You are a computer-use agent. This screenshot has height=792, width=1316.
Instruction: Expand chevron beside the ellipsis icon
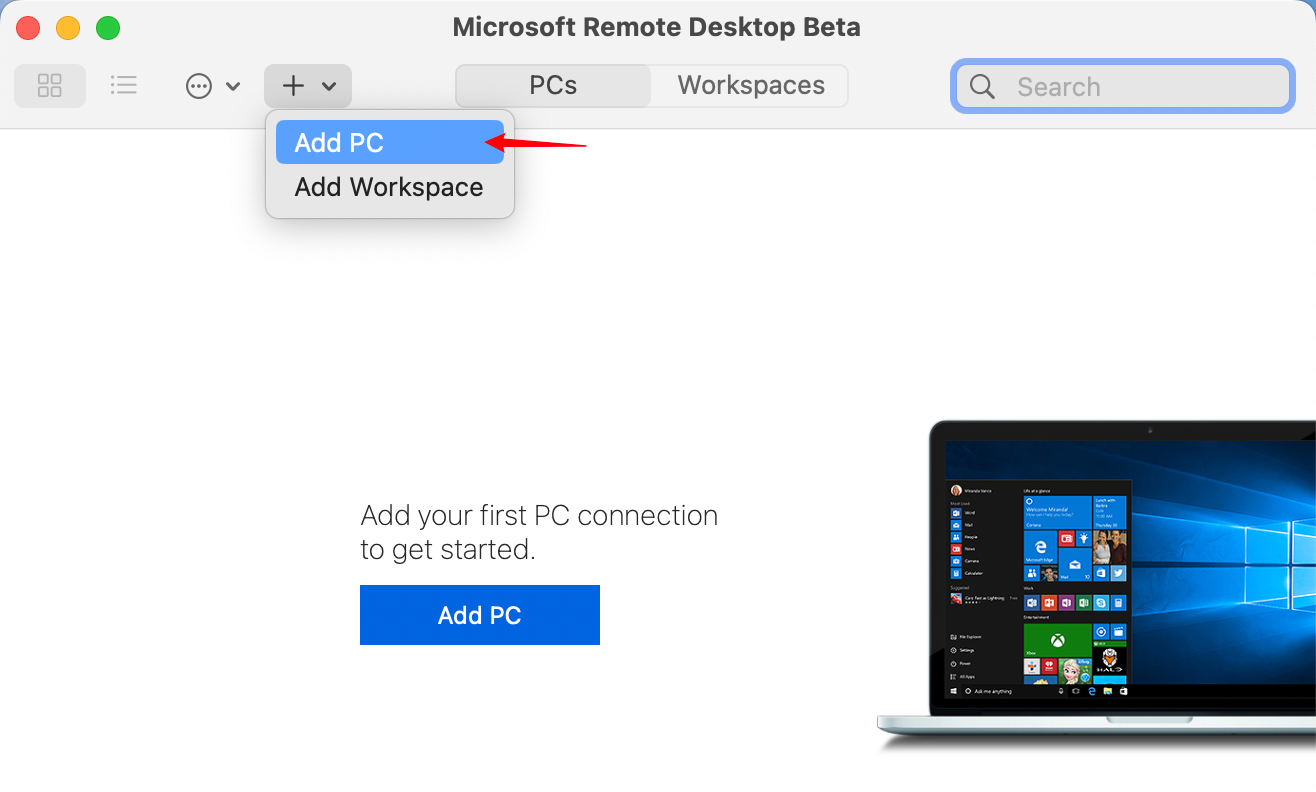tap(233, 87)
